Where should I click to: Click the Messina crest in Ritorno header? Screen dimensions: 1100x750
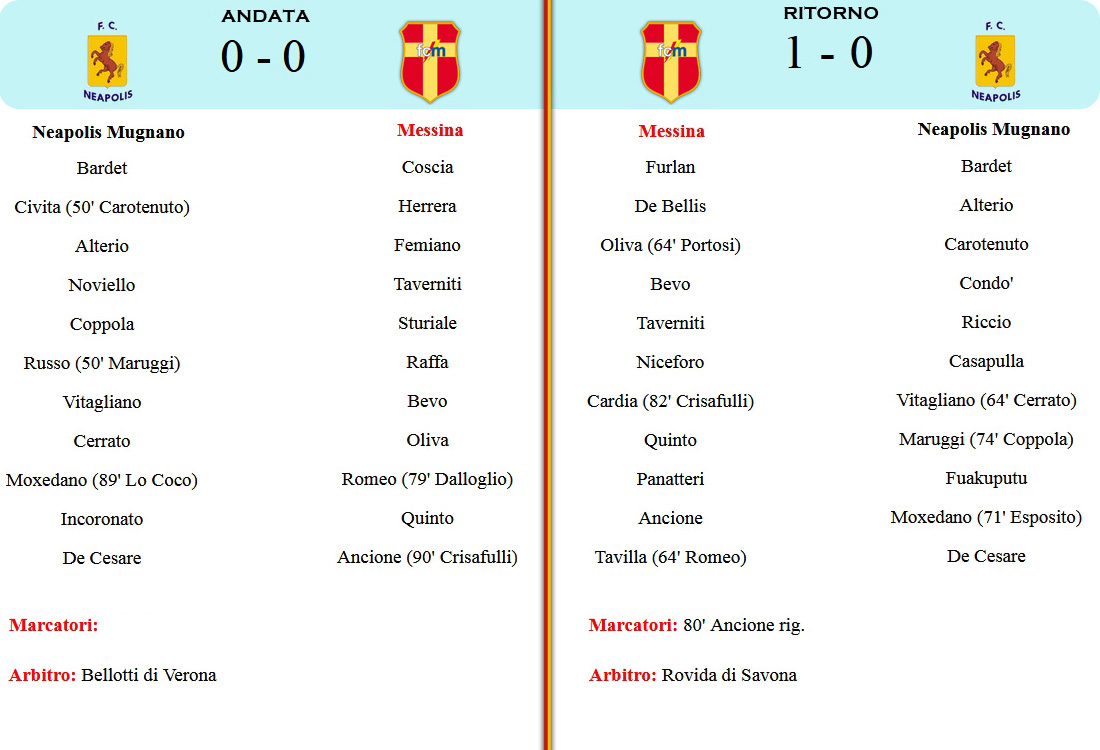point(671,62)
